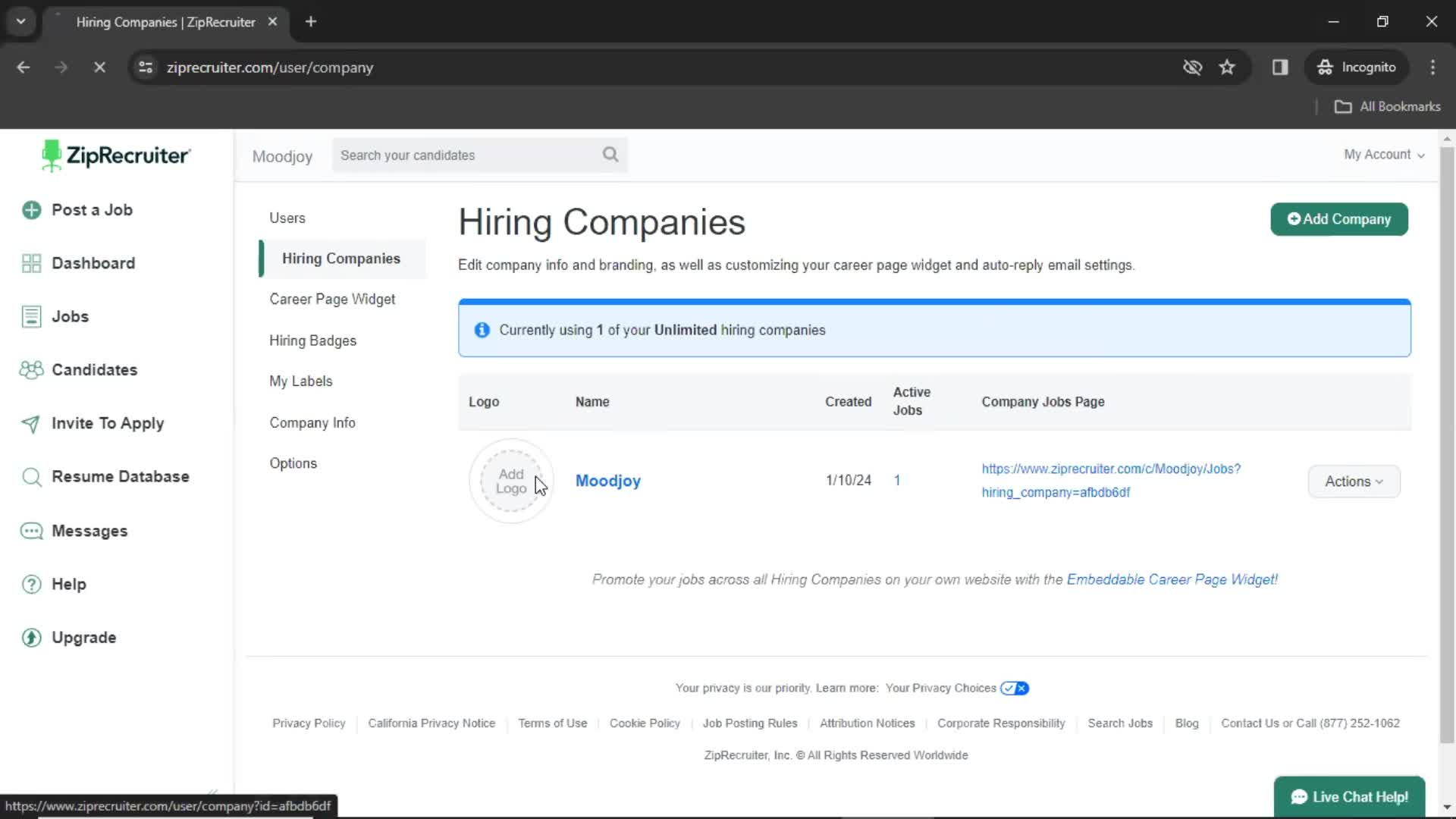Open the Users settings section
The image size is (1456, 819).
(287, 218)
